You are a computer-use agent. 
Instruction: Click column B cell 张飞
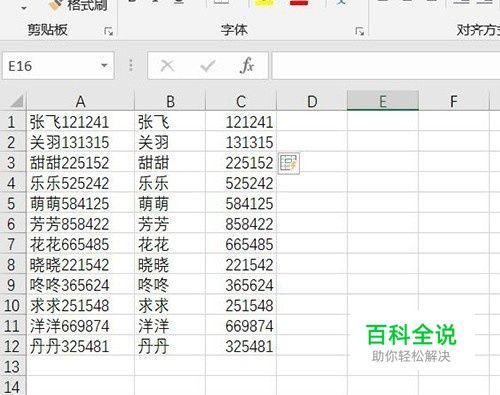(x=170, y=122)
